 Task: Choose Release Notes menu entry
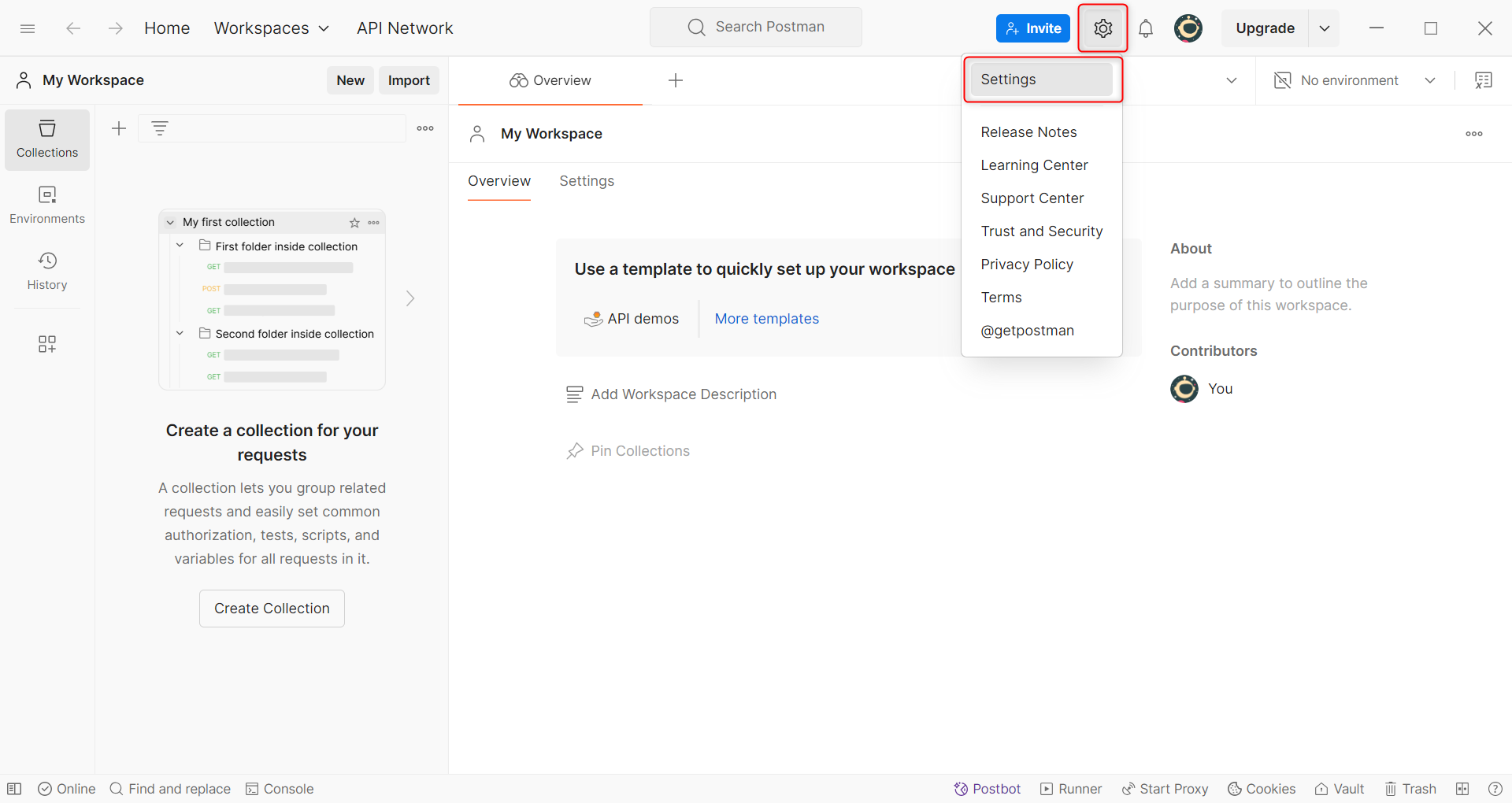click(1028, 132)
